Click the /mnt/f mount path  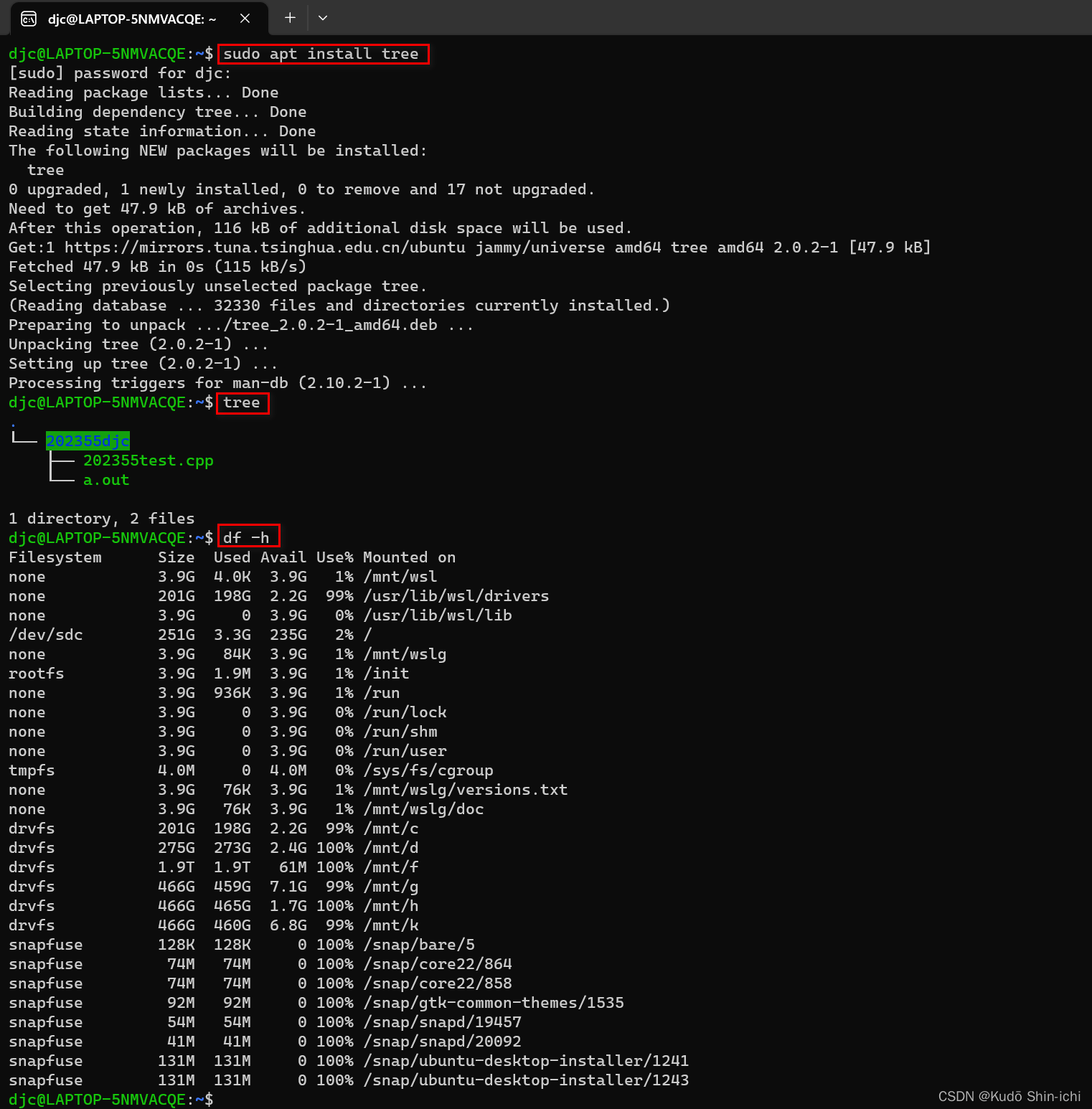(x=390, y=867)
